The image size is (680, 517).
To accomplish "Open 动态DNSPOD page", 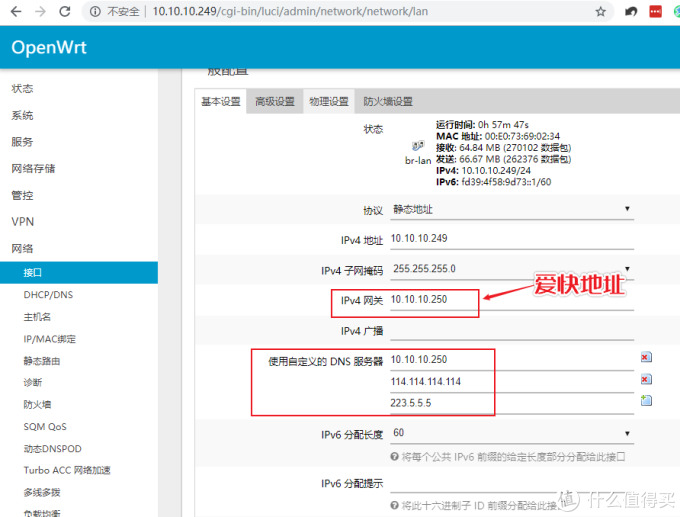I will (52, 448).
